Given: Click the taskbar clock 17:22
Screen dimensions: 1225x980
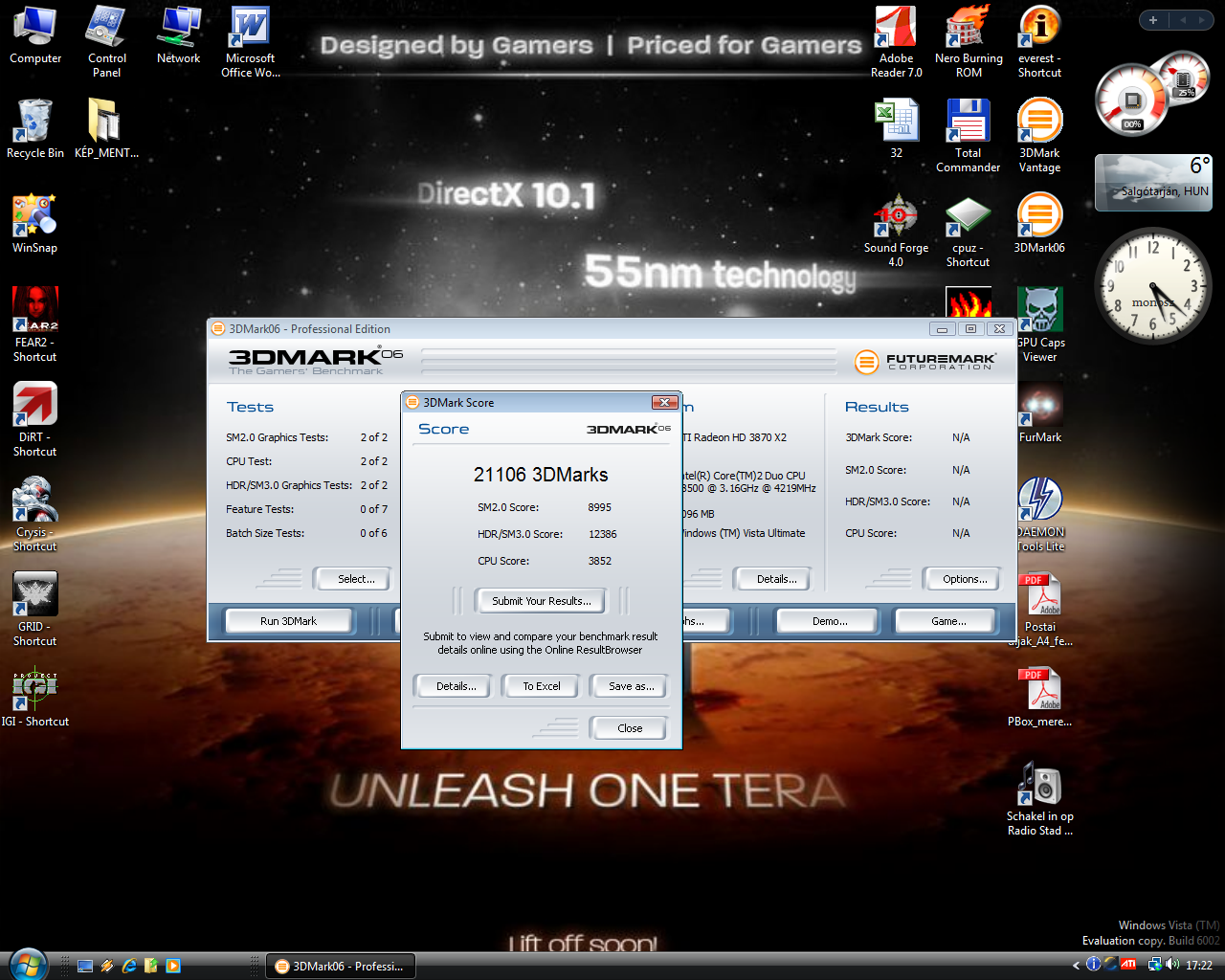Looking at the screenshot, I should point(1199,966).
